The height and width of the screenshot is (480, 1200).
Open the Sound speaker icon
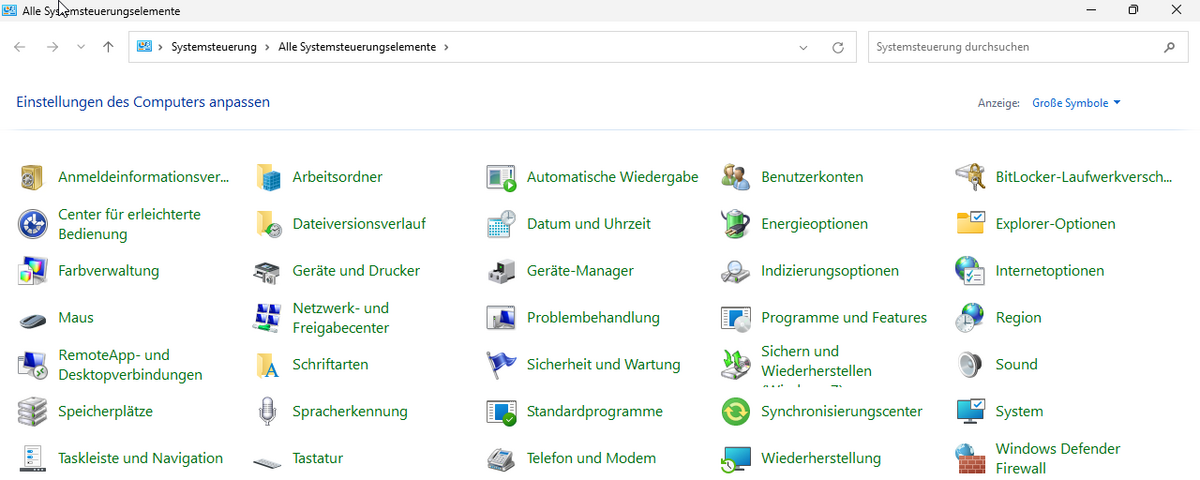970,365
